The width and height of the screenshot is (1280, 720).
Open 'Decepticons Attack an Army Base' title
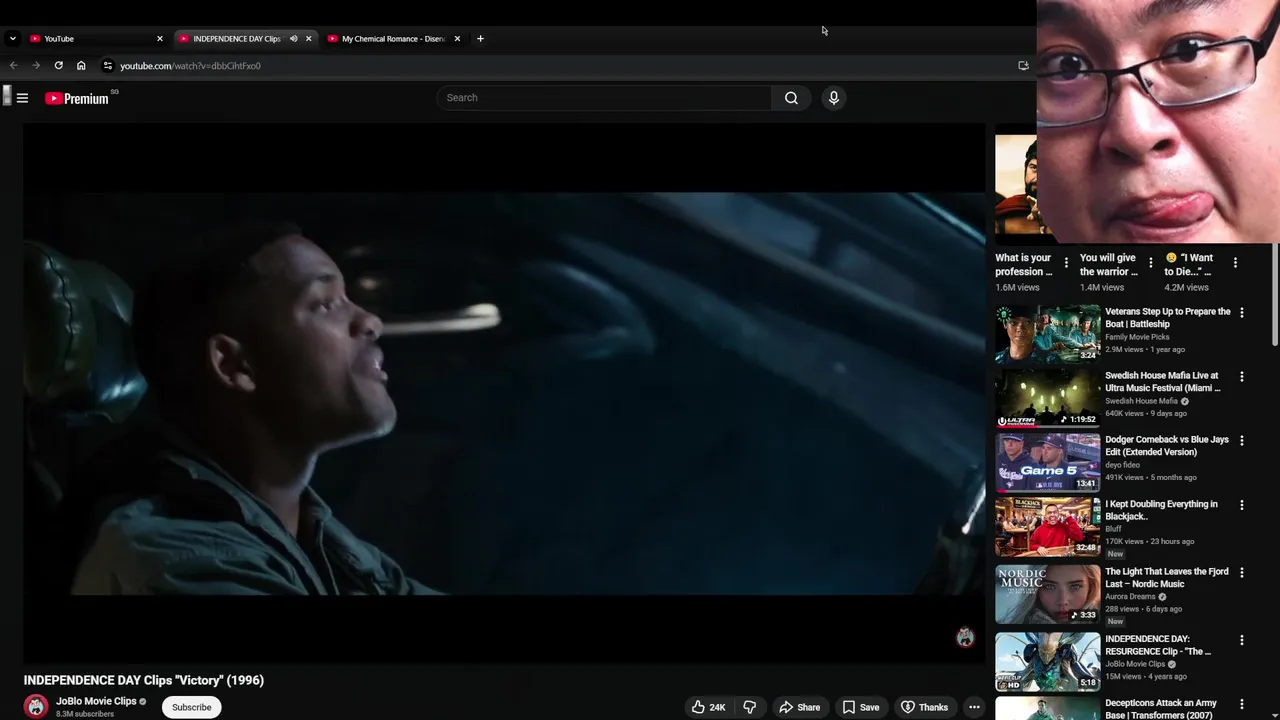point(1161,709)
